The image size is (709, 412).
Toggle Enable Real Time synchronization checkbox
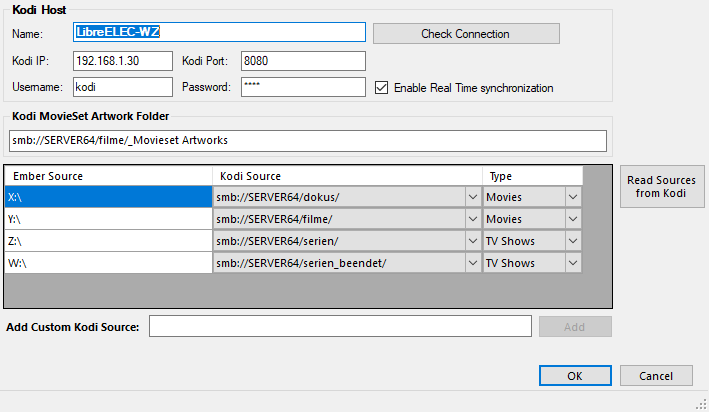click(381, 87)
